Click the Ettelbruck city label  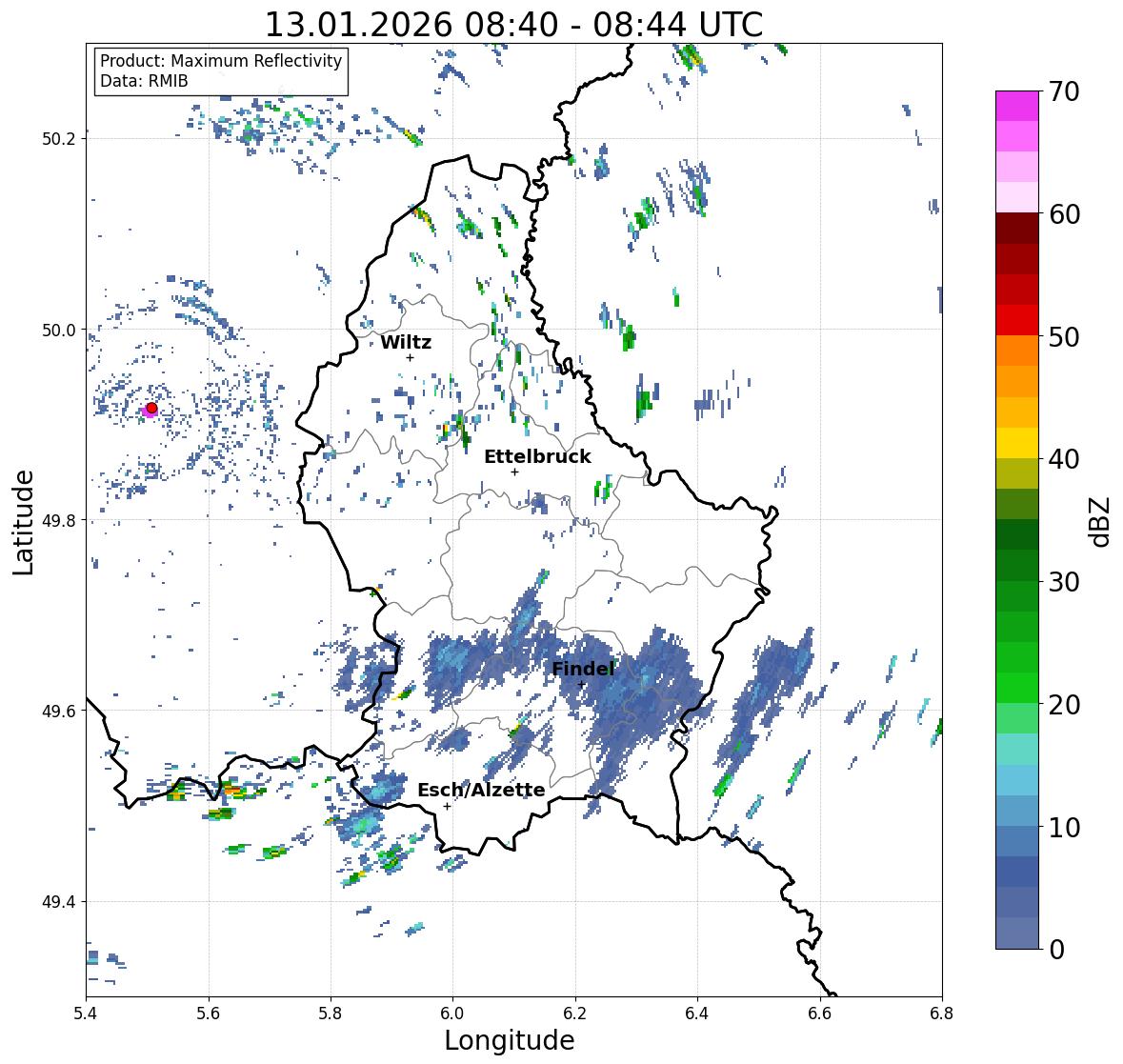[537, 456]
